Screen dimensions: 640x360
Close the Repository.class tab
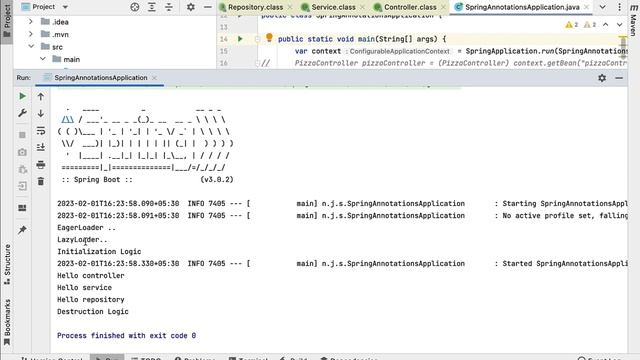click(x=290, y=7)
